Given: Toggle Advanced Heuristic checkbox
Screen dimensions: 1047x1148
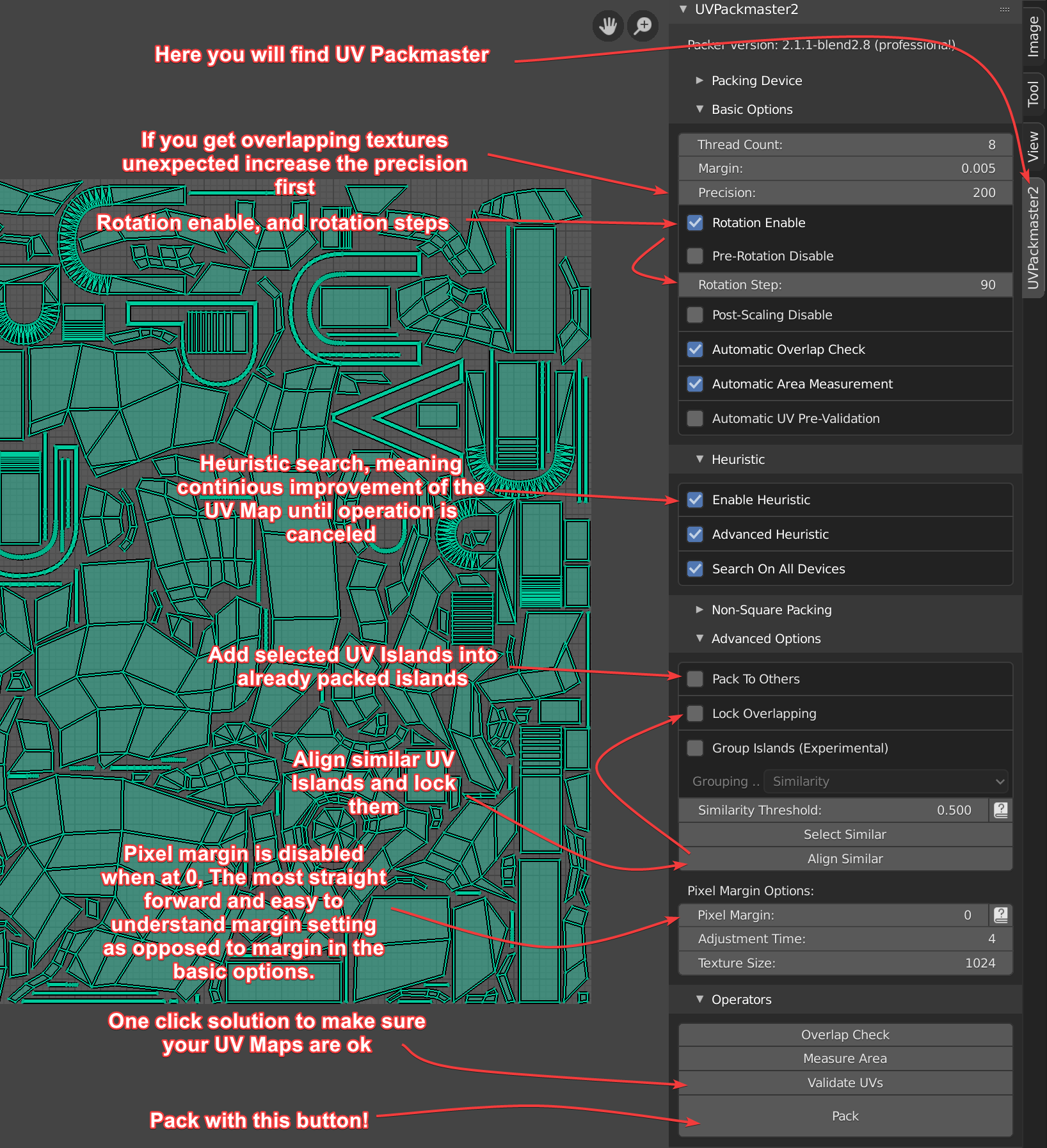Looking at the screenshot, I should point(695,534).
